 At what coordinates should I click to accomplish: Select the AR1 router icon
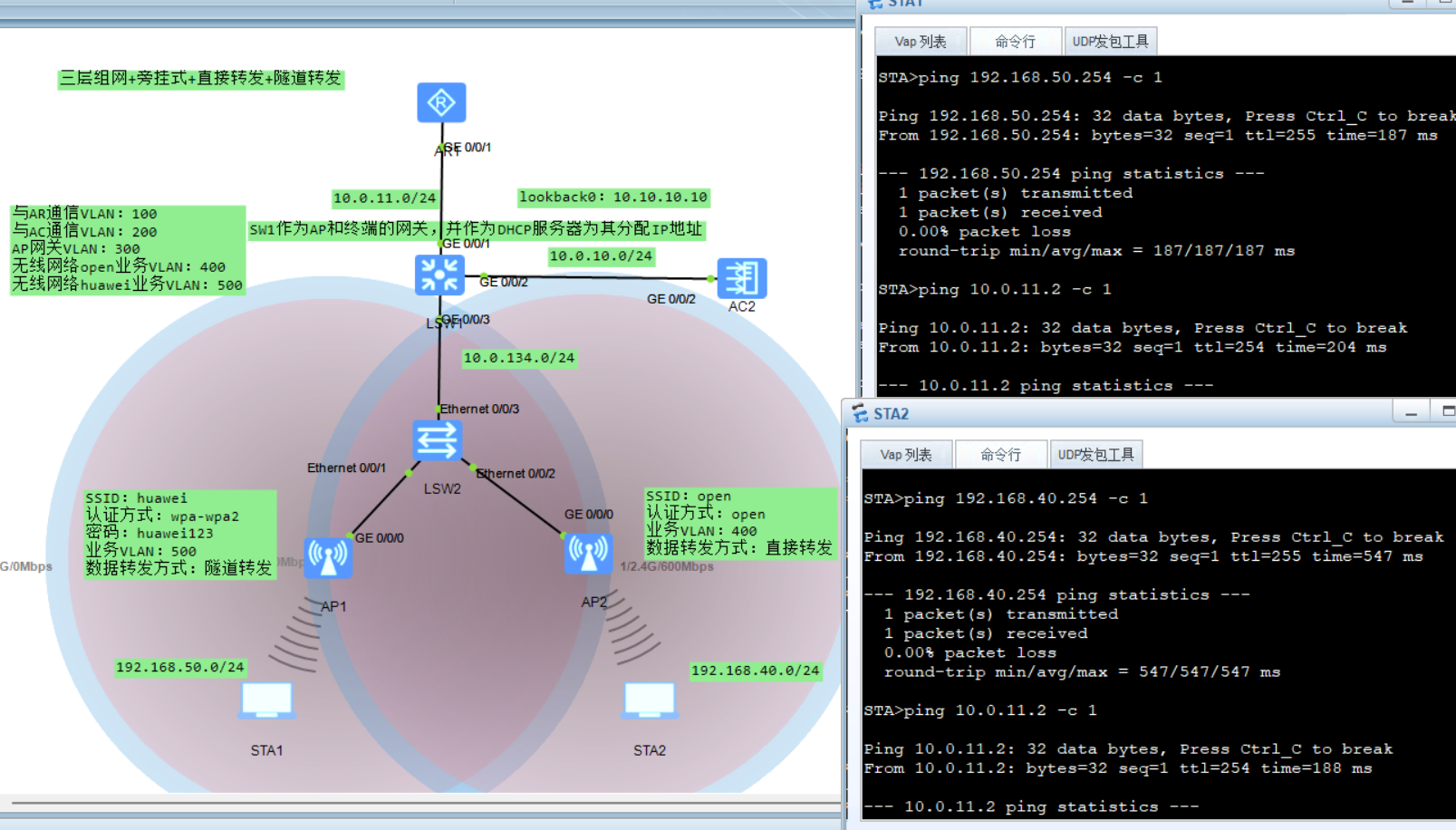tap(441, 102)
